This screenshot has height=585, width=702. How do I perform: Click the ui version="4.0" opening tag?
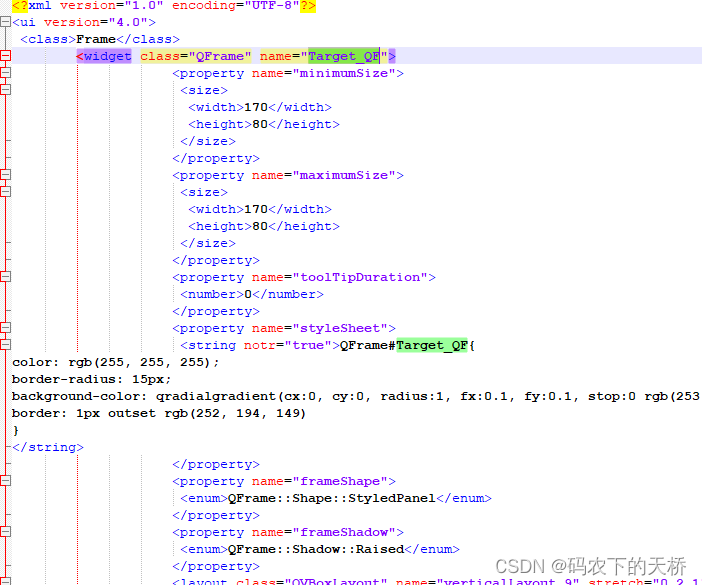point(84,22)
